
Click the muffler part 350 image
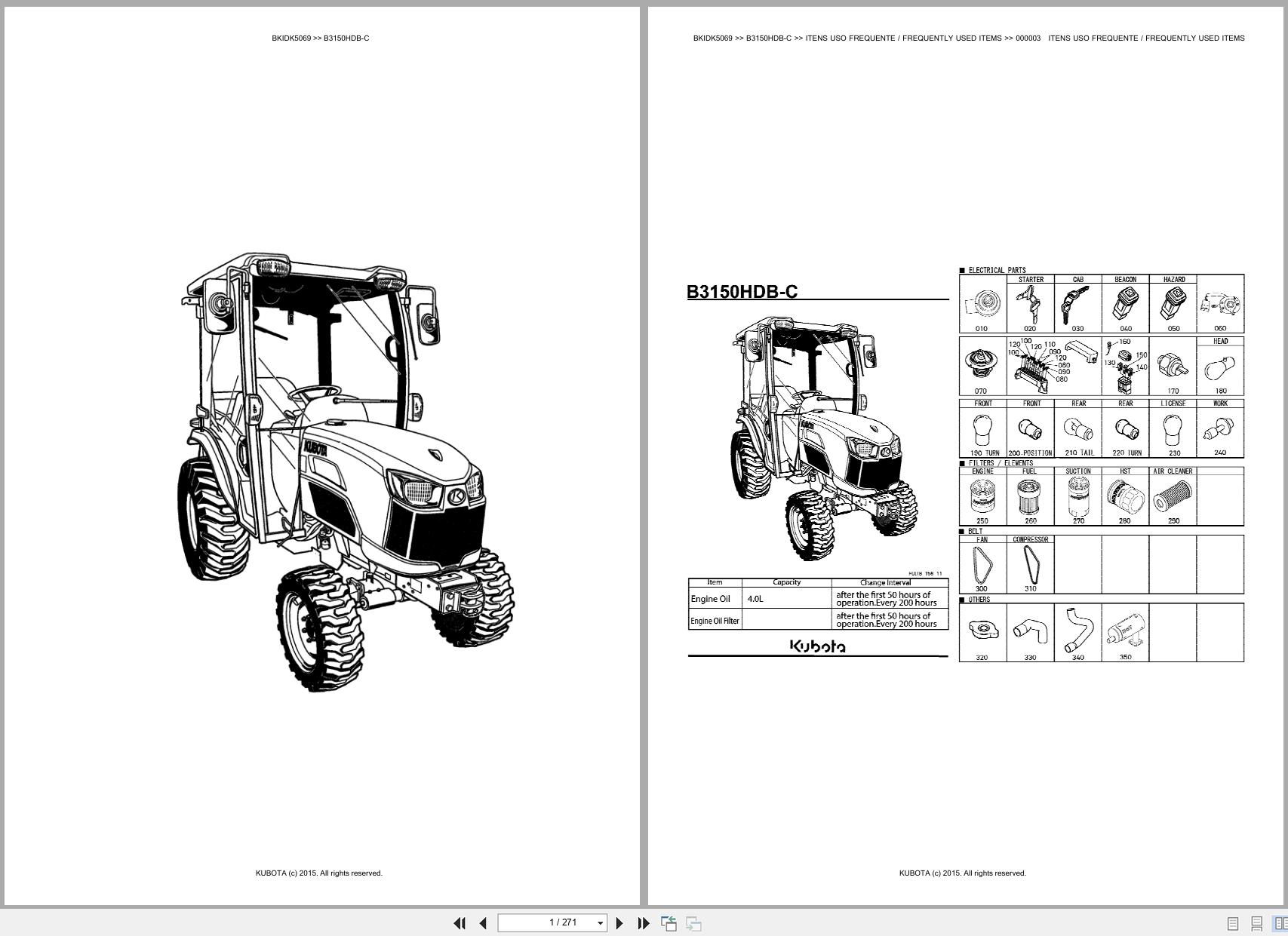(x=1126, y=632)
